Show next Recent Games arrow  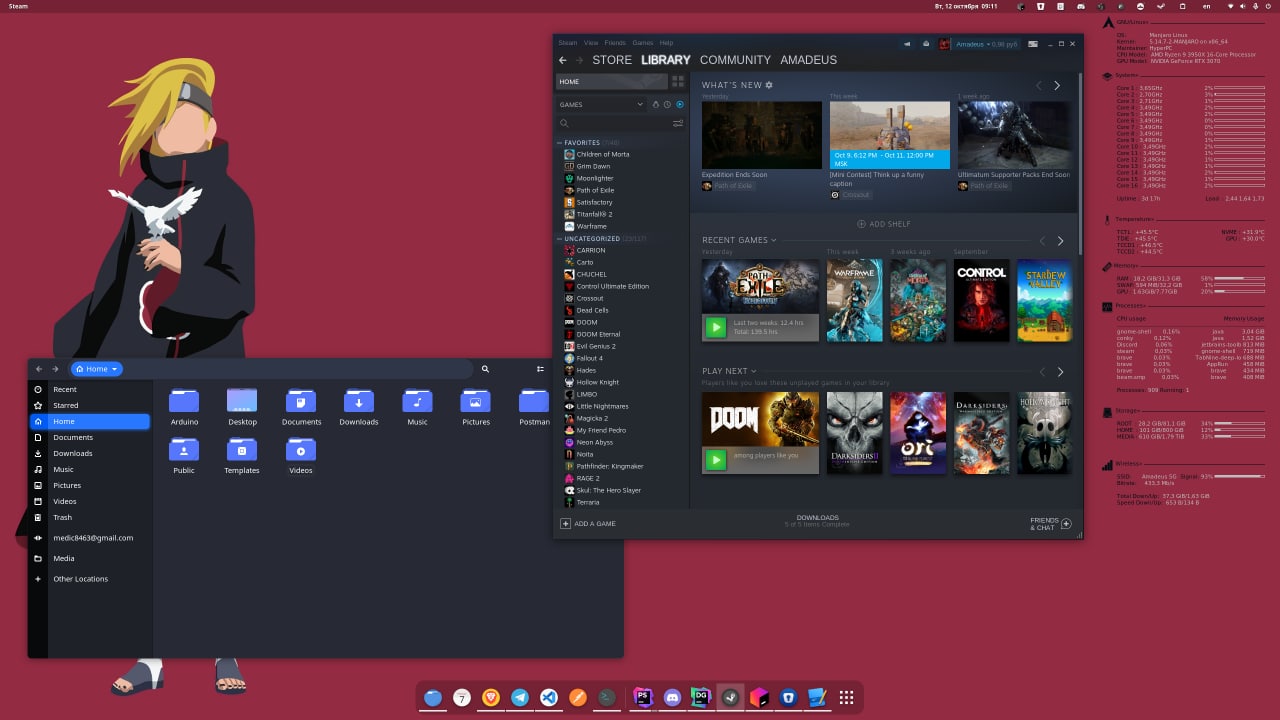tap(1060, 241)
